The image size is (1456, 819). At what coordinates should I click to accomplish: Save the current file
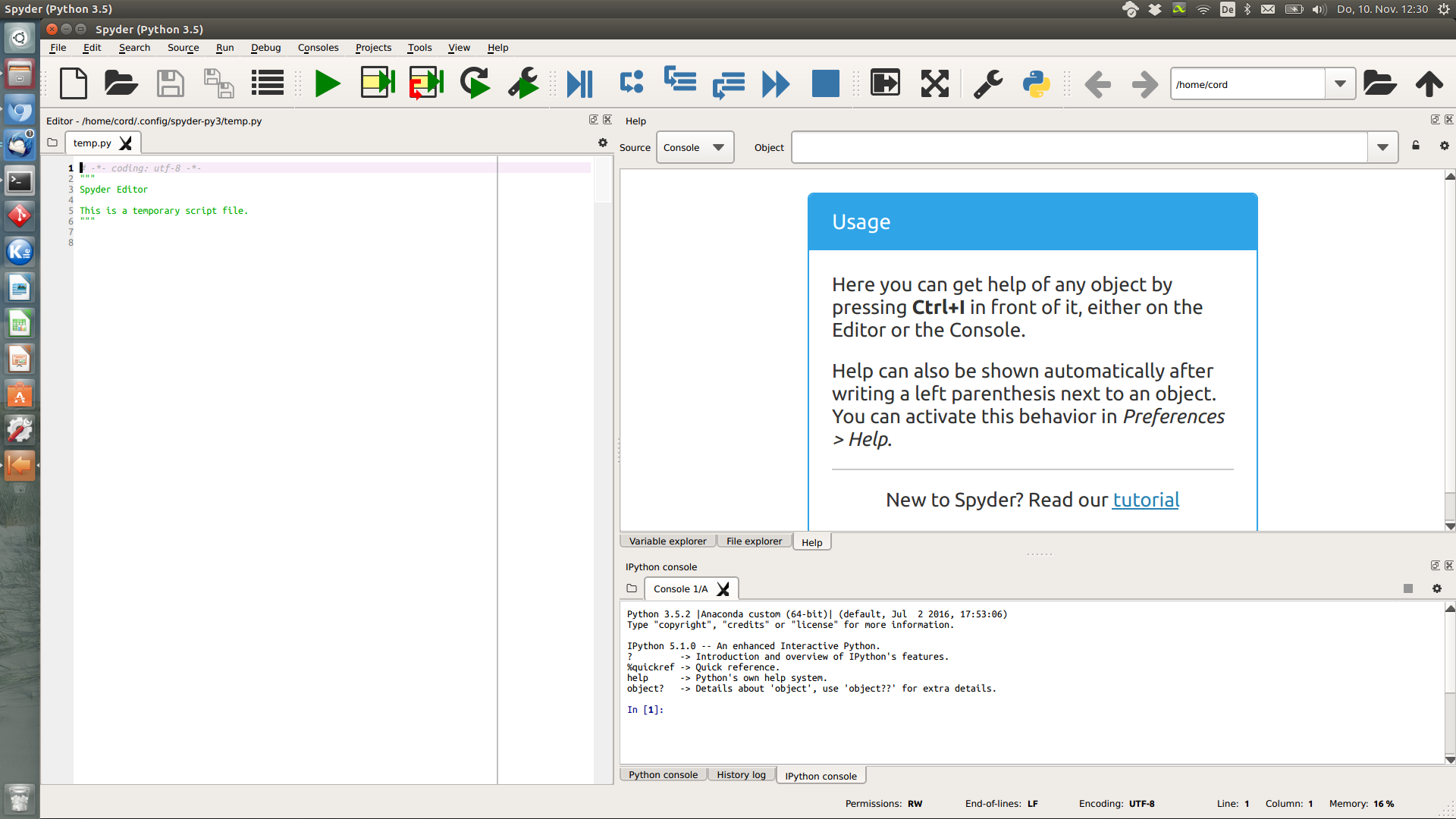click(170, 83)
